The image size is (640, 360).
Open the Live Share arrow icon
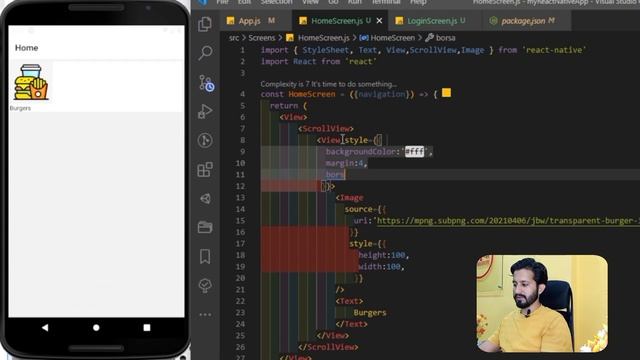(205, 199)
